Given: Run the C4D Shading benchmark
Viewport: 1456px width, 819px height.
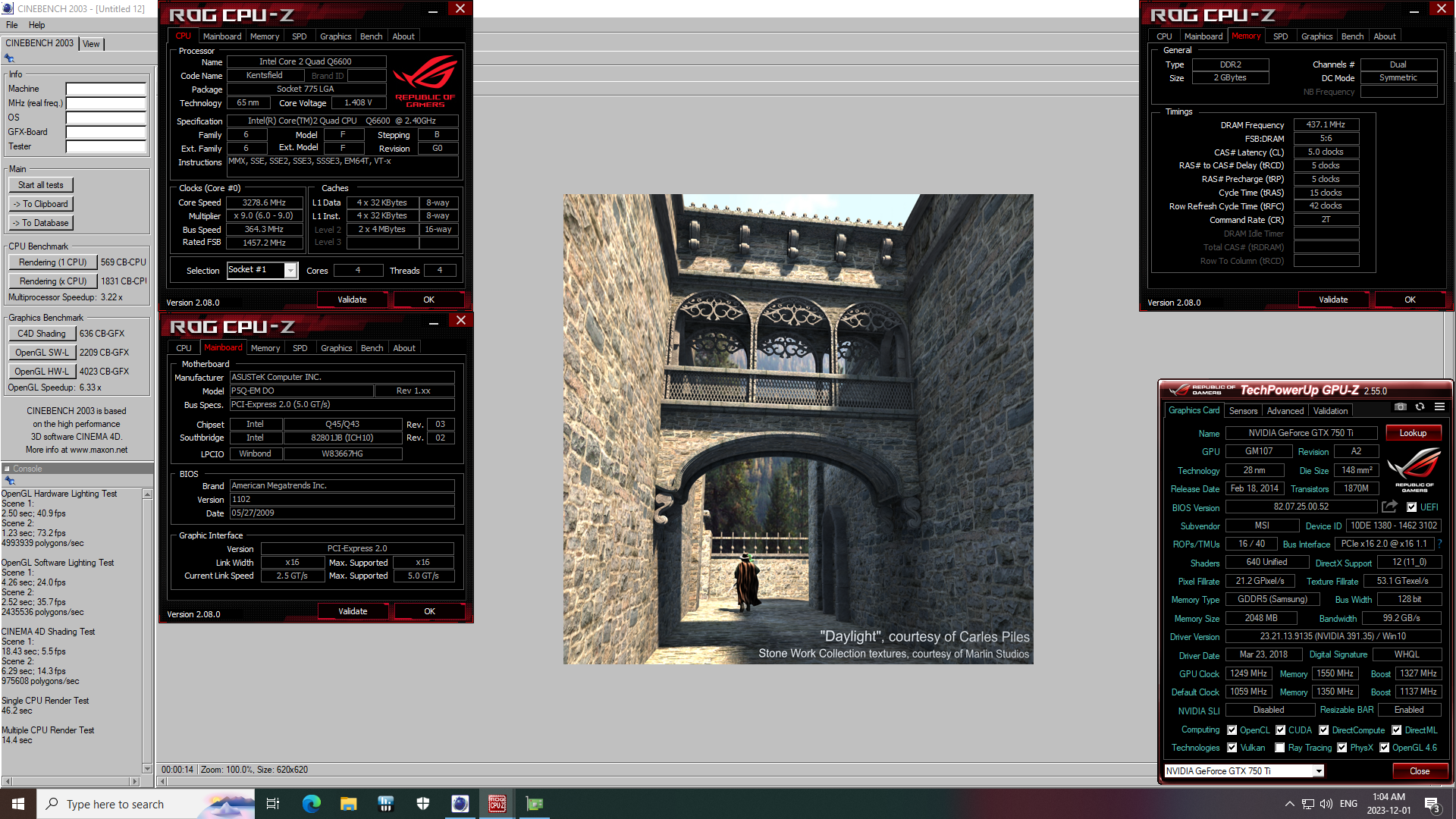Looking at the screenshot, I should click(42, 334).
